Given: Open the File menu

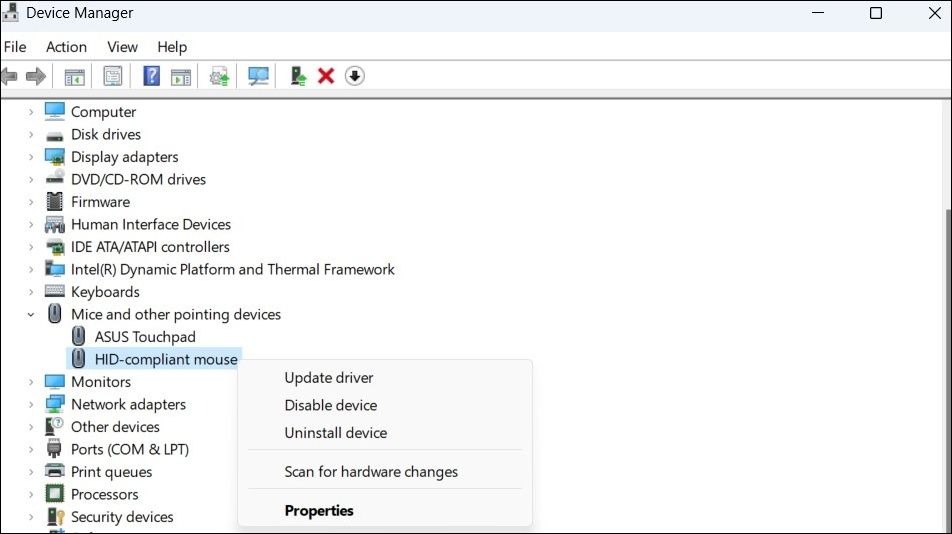Looking at the screenshot, I should pos(15,47).
